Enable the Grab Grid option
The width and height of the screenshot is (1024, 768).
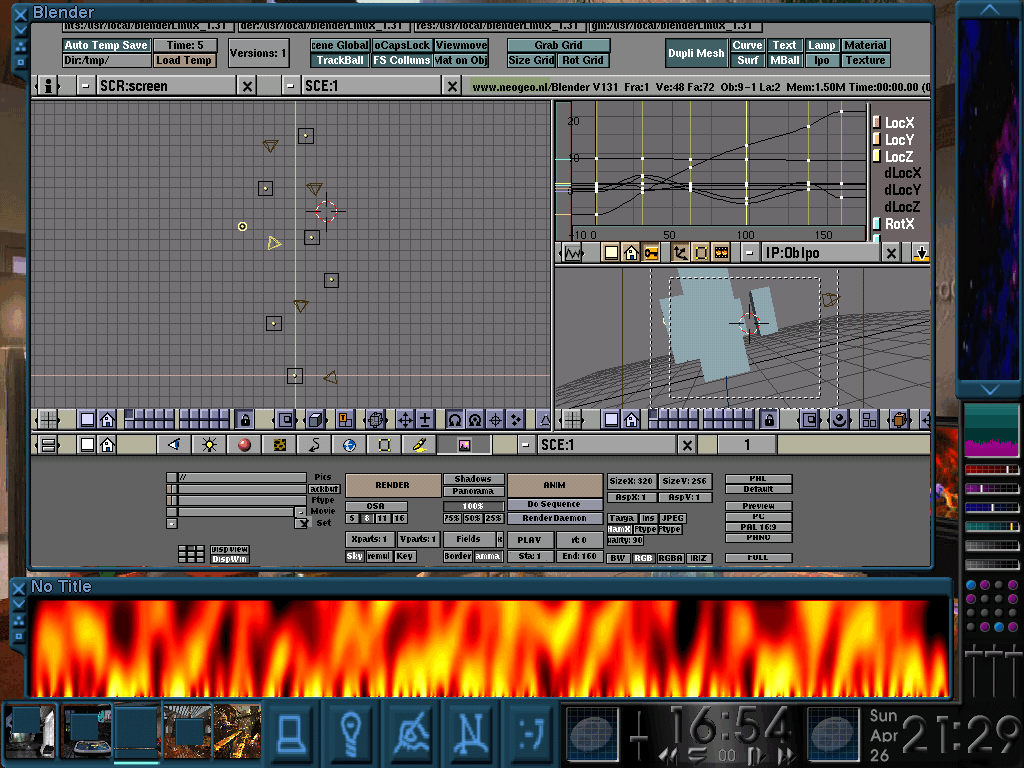coord(558,45)
